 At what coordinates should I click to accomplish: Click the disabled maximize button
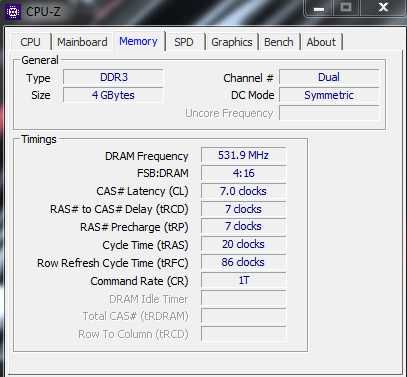pos(346,8)
